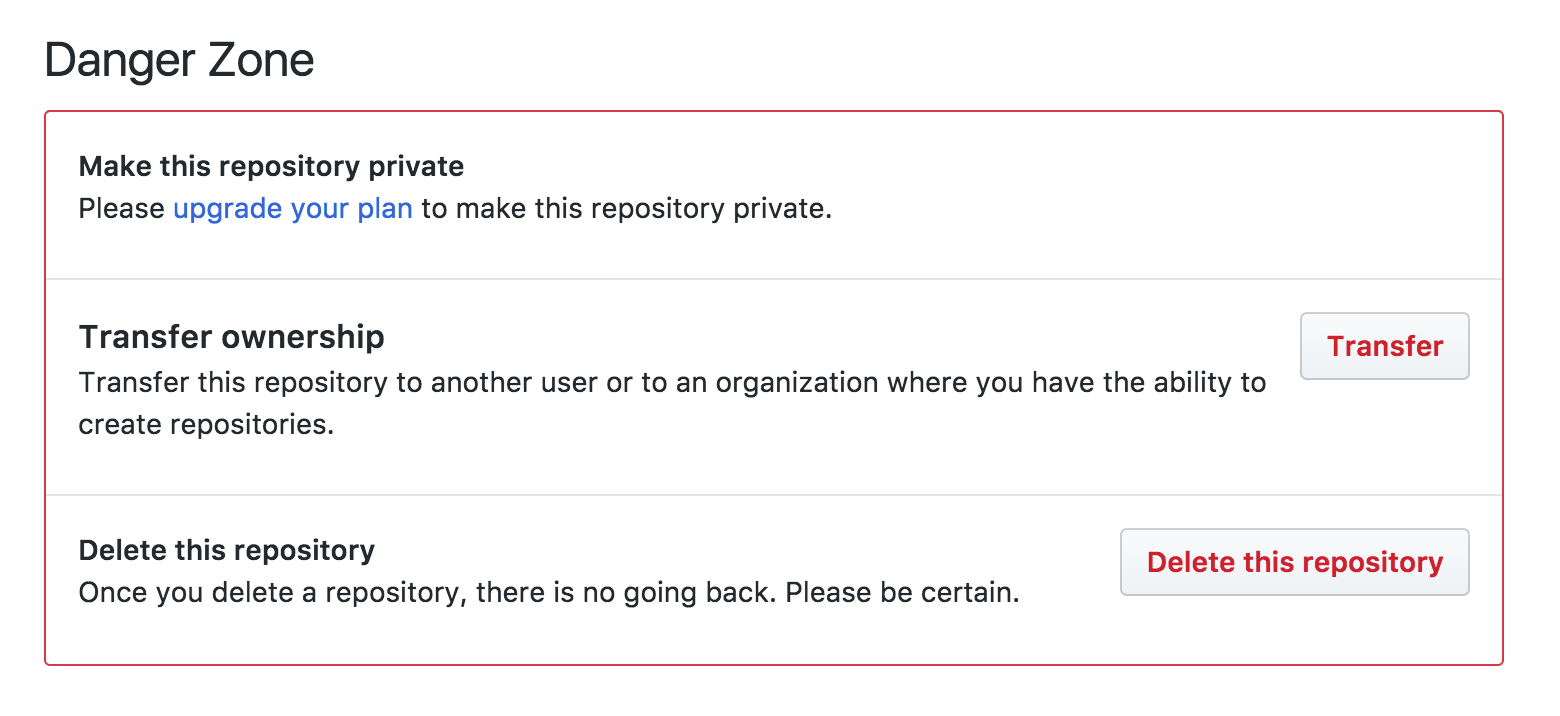The height and width of the screenshot is (716, 1560).
Task: Open the upgrade your plan link
Action: pyautogui.click(x=292, y=210)
